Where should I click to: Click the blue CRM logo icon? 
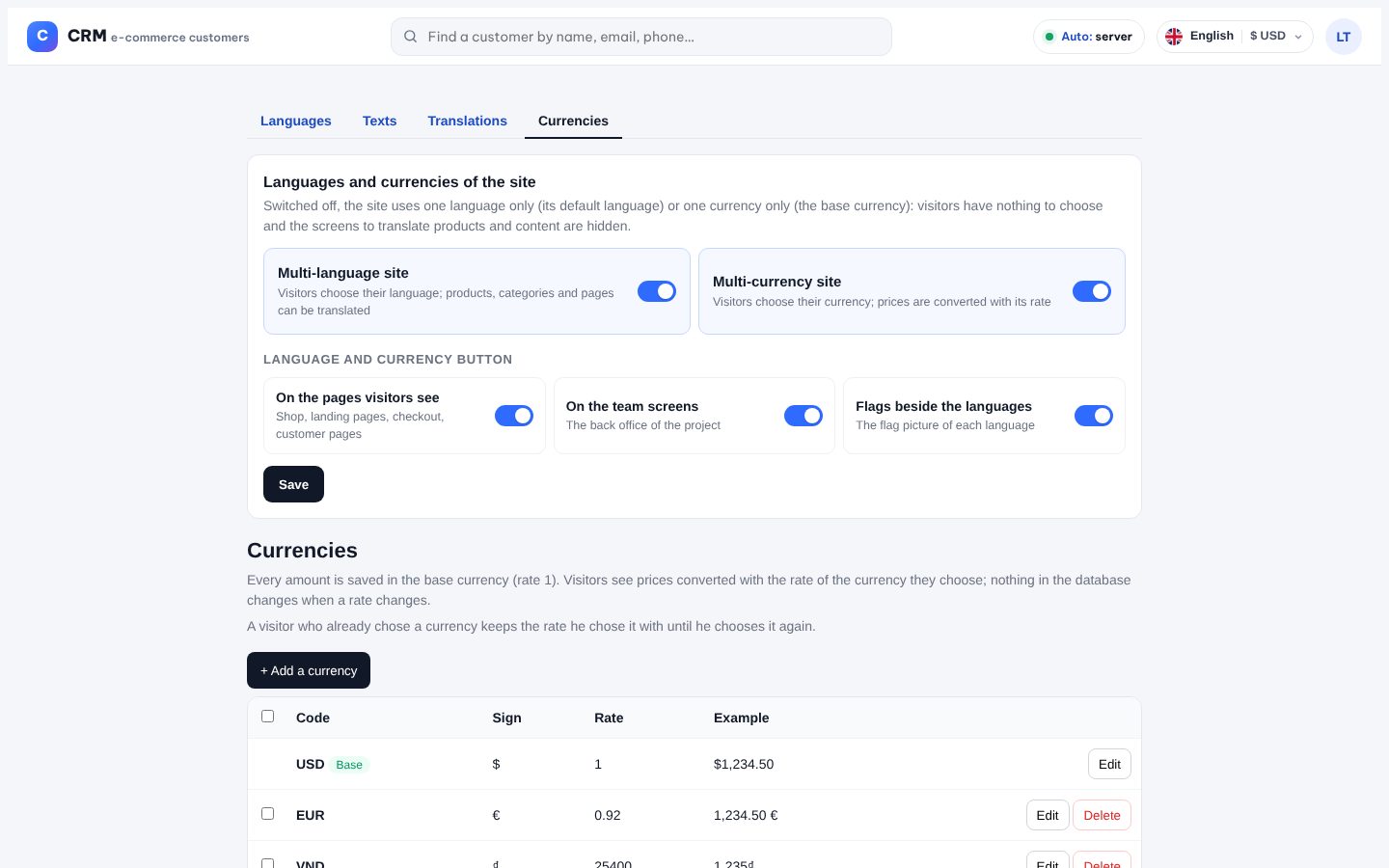(42, 37)
